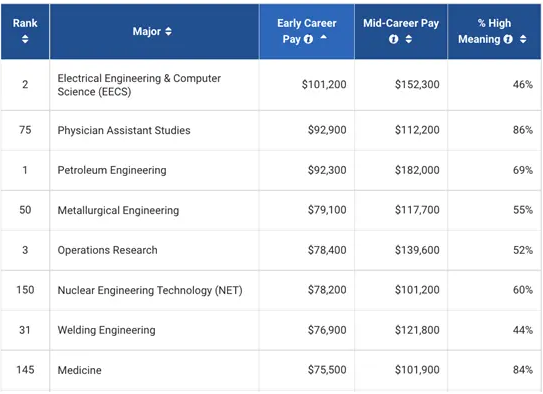Open the Welding Engineering major
Image resolution: width=543 pixels, height=394 pixels.
tap(106, 330)
